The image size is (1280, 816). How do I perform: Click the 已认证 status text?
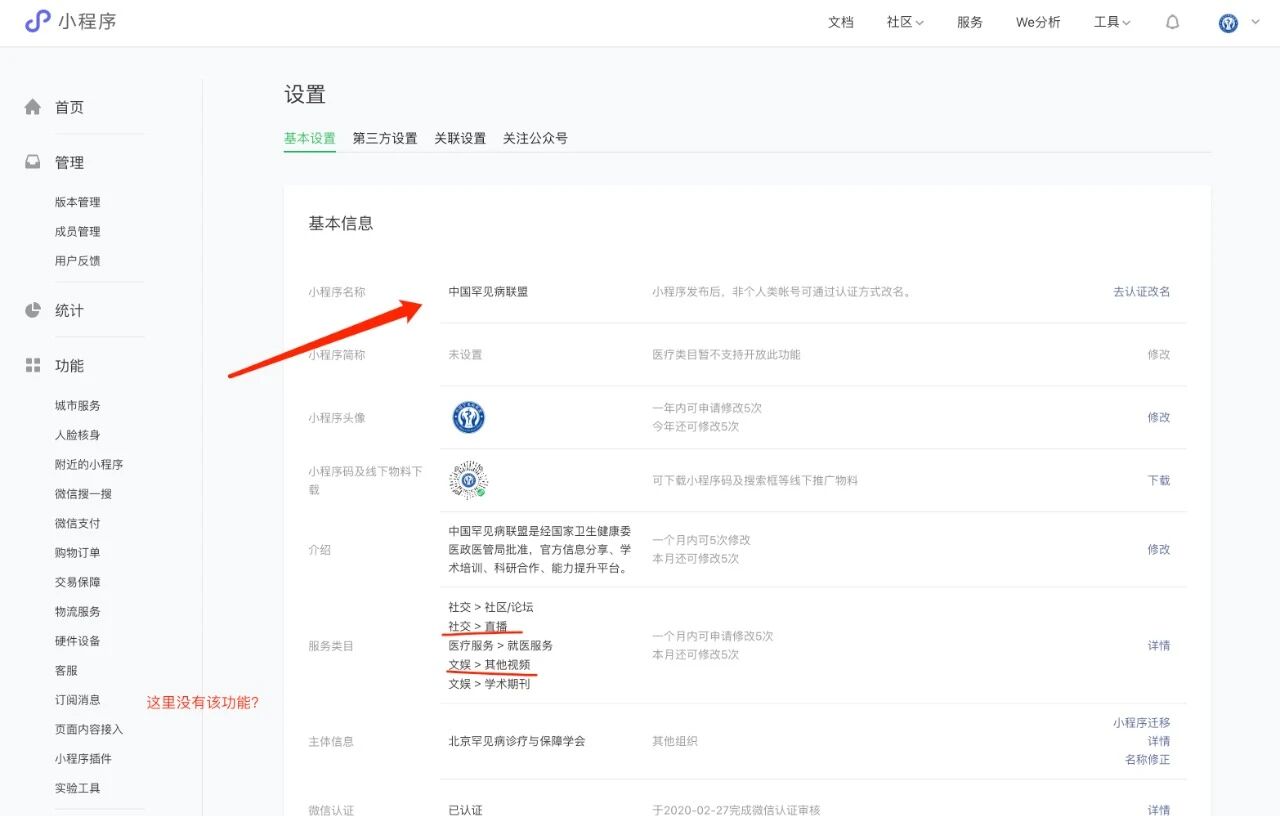[465, 809]
